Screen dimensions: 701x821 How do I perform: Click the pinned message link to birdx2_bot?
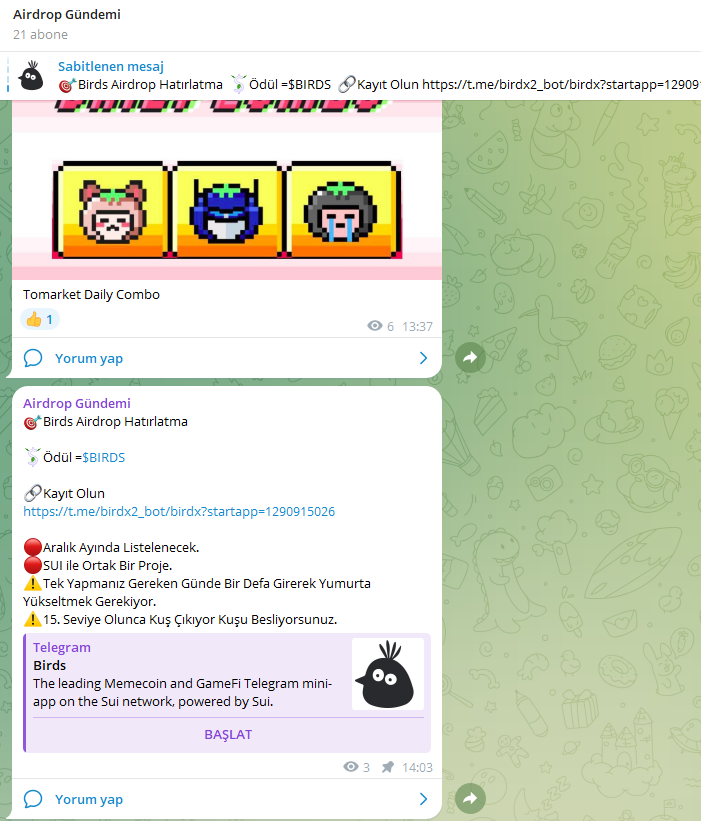[x=561, y=84]
